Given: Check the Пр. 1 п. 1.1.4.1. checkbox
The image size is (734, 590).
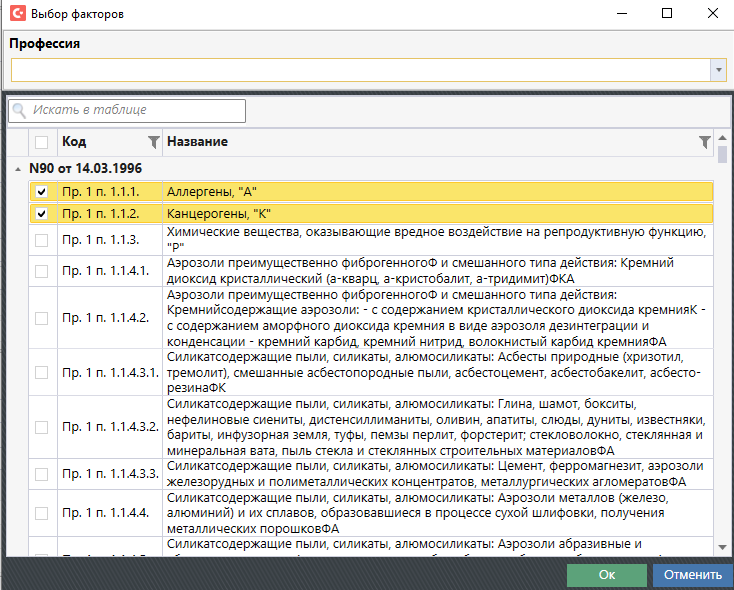Looking at the screenshot, I should click(x=41, y=271).
